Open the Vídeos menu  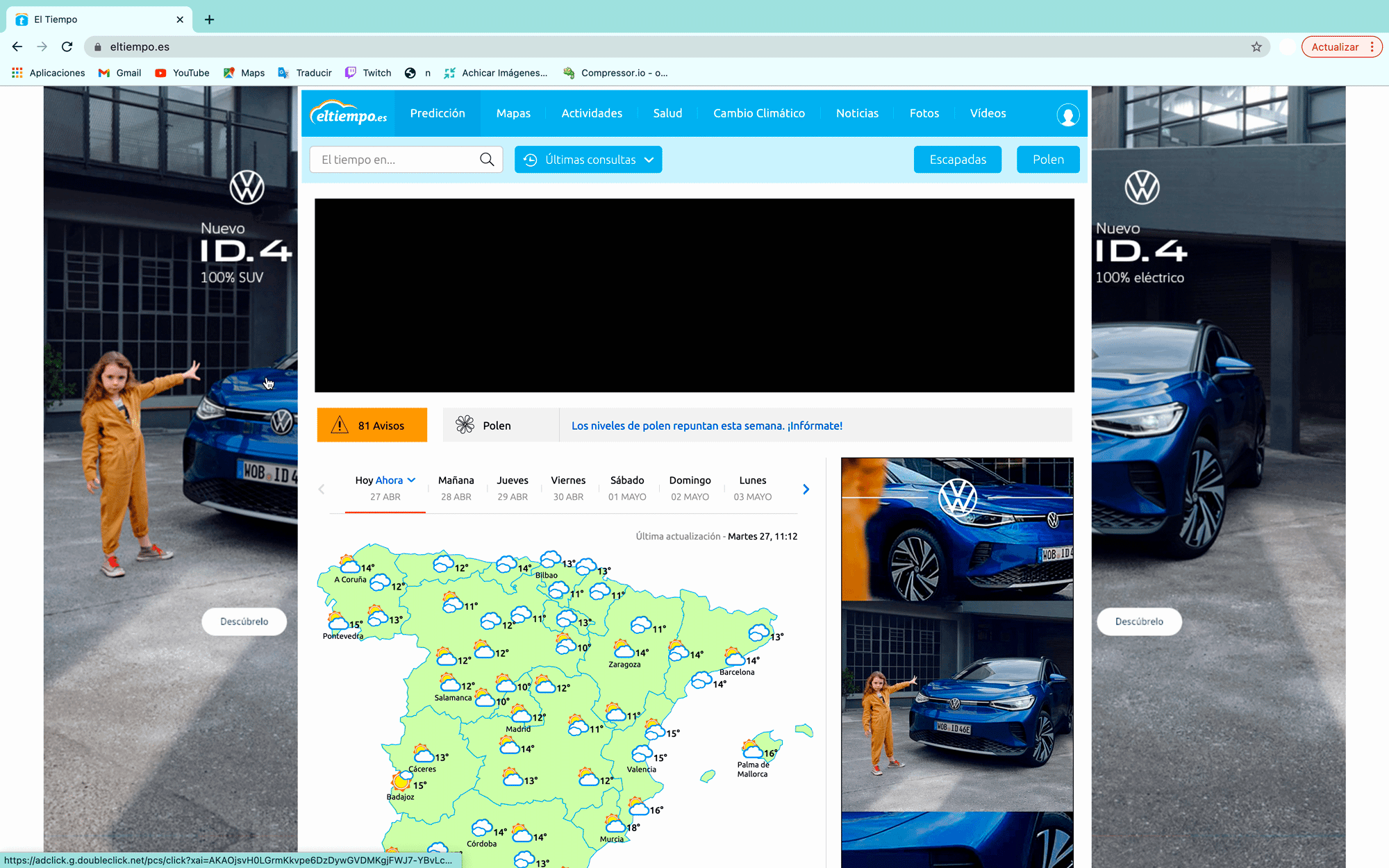click(988, 113)
